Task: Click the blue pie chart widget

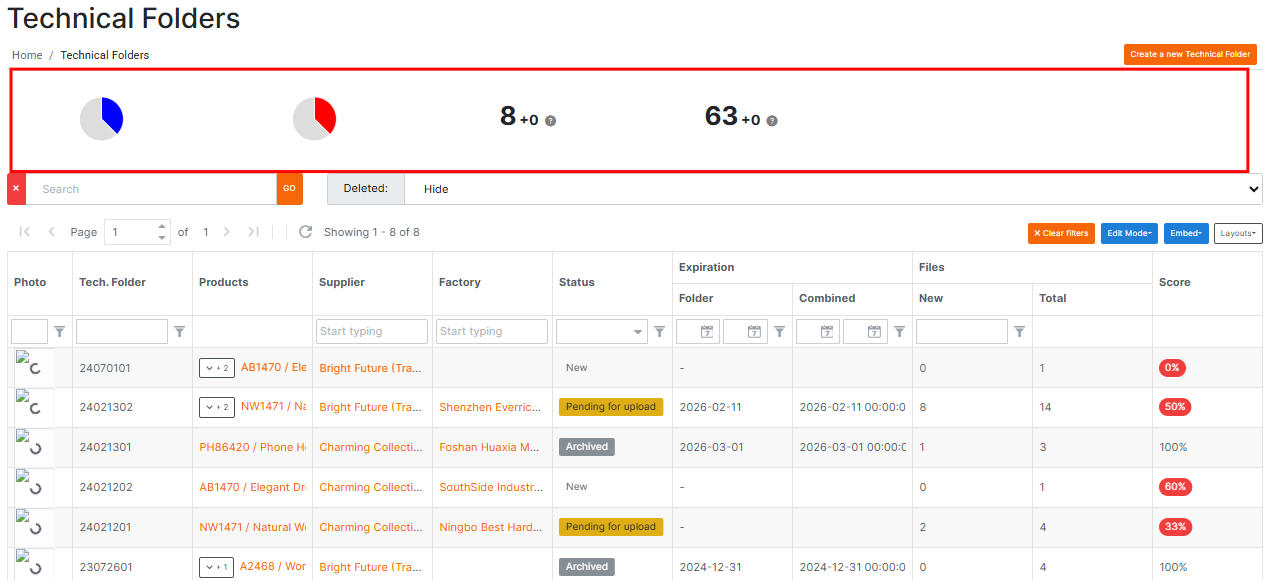Action: (x=101, y=119)
